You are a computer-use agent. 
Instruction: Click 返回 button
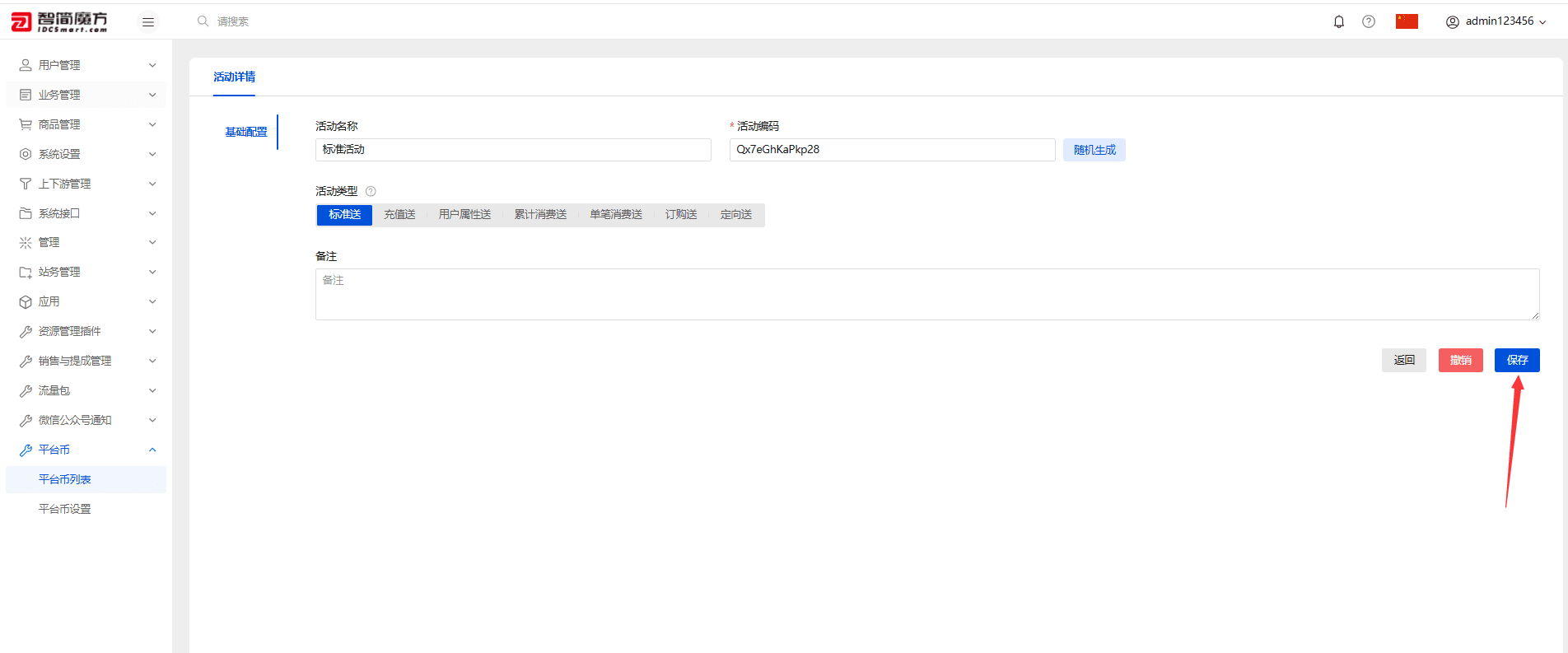point(1404,360)
